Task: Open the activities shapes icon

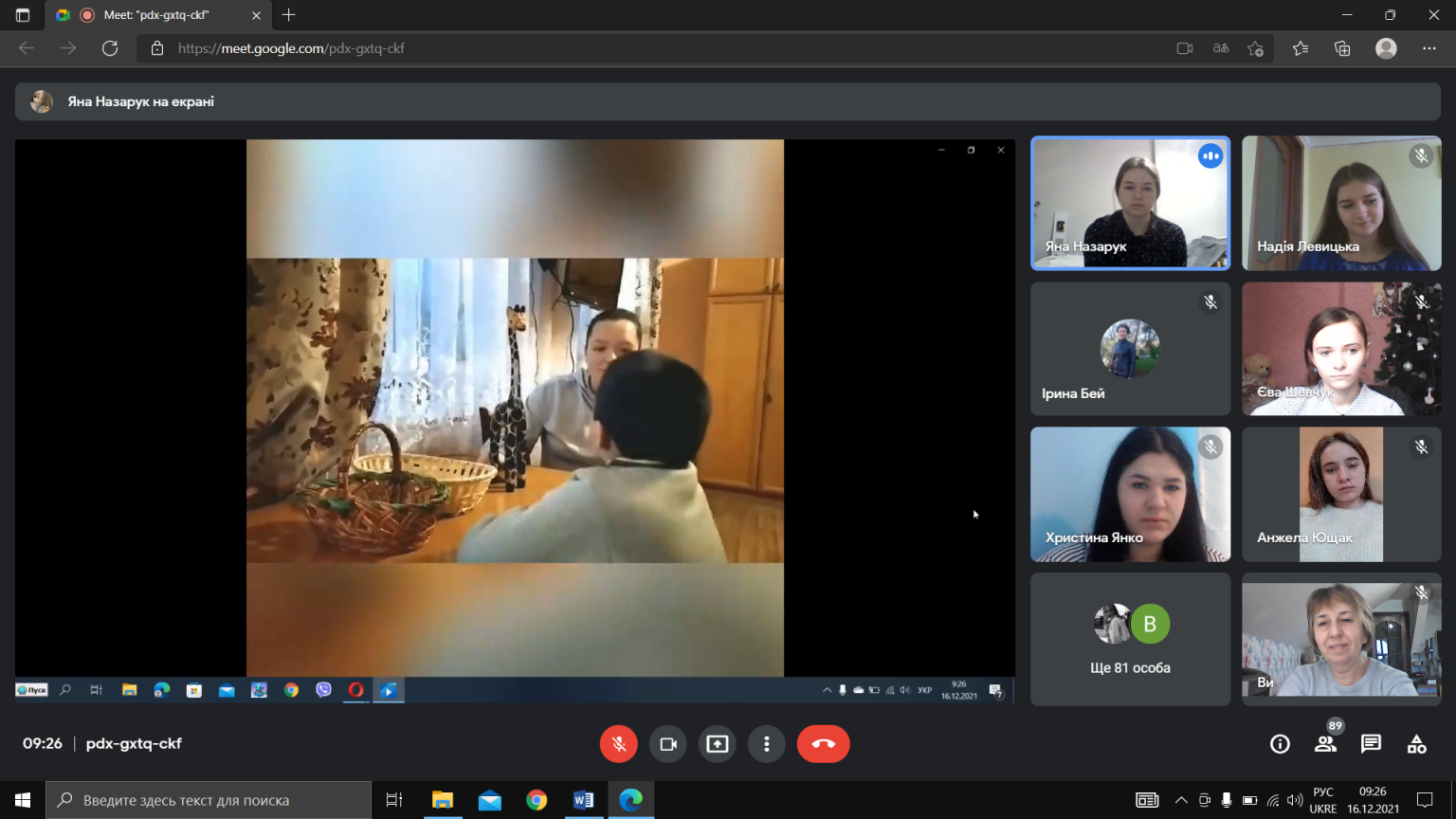Action: [x=1416, y=744]
